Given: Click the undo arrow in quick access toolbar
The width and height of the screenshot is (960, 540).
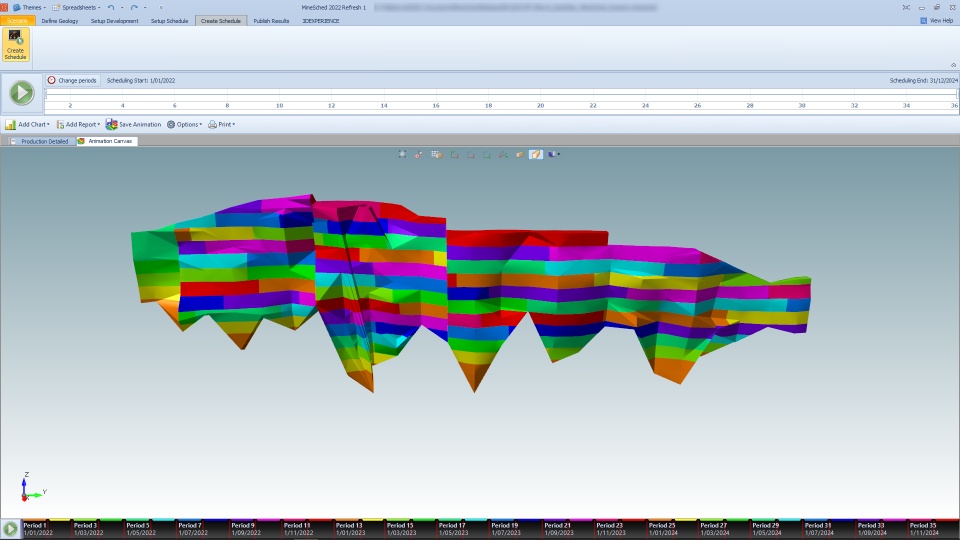Looking at the screenshot, I should (x=111, y=7).
